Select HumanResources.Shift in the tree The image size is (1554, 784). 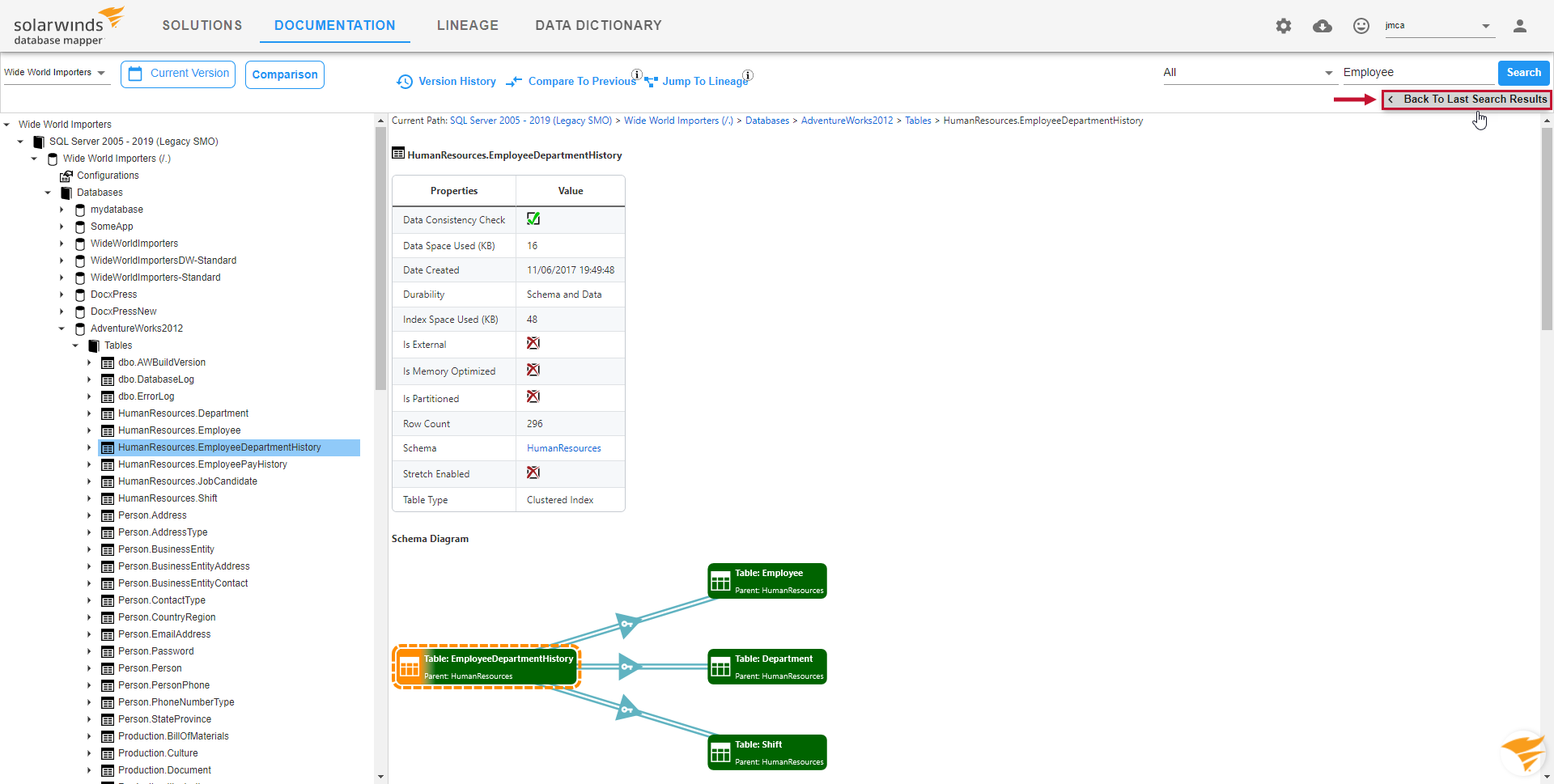(168, 498)
